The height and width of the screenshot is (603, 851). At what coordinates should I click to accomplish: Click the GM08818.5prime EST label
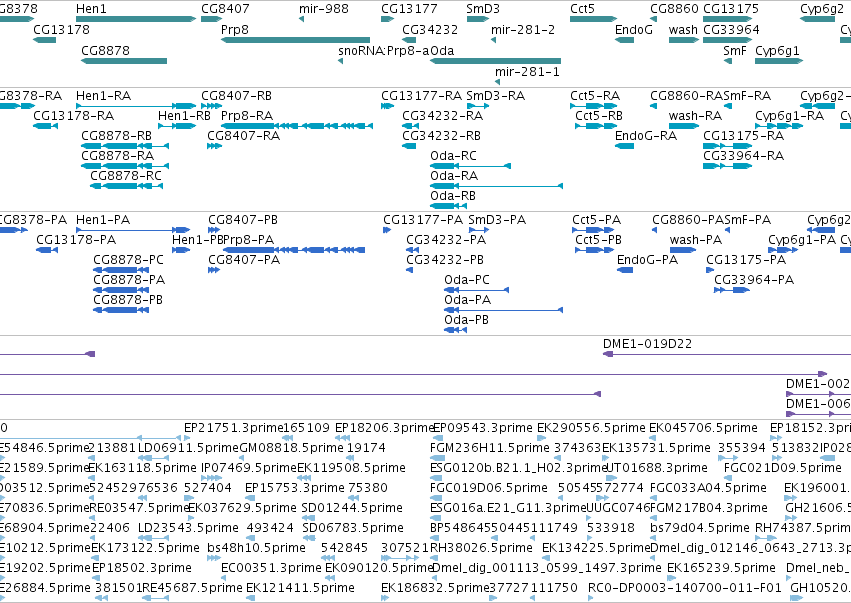click(291, 448)
